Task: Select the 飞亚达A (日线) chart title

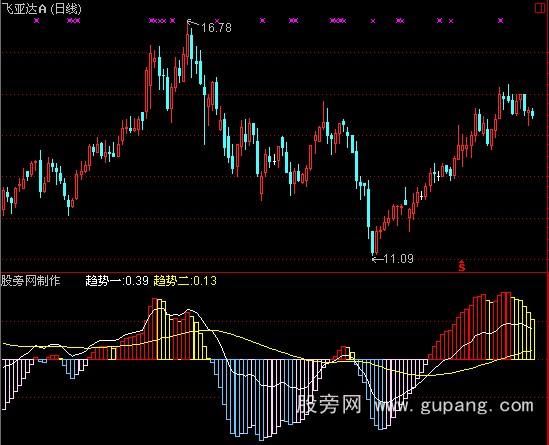Action: click(41, 9)
